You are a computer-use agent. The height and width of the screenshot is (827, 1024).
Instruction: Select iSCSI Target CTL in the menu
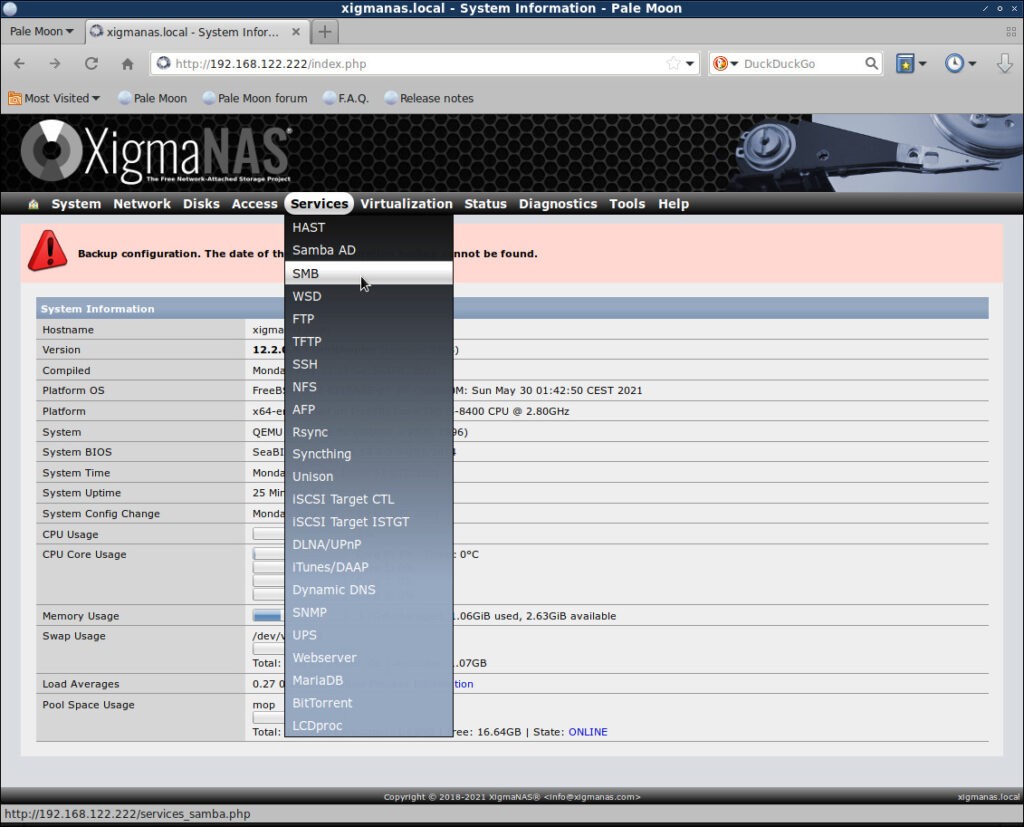(369, 499)
